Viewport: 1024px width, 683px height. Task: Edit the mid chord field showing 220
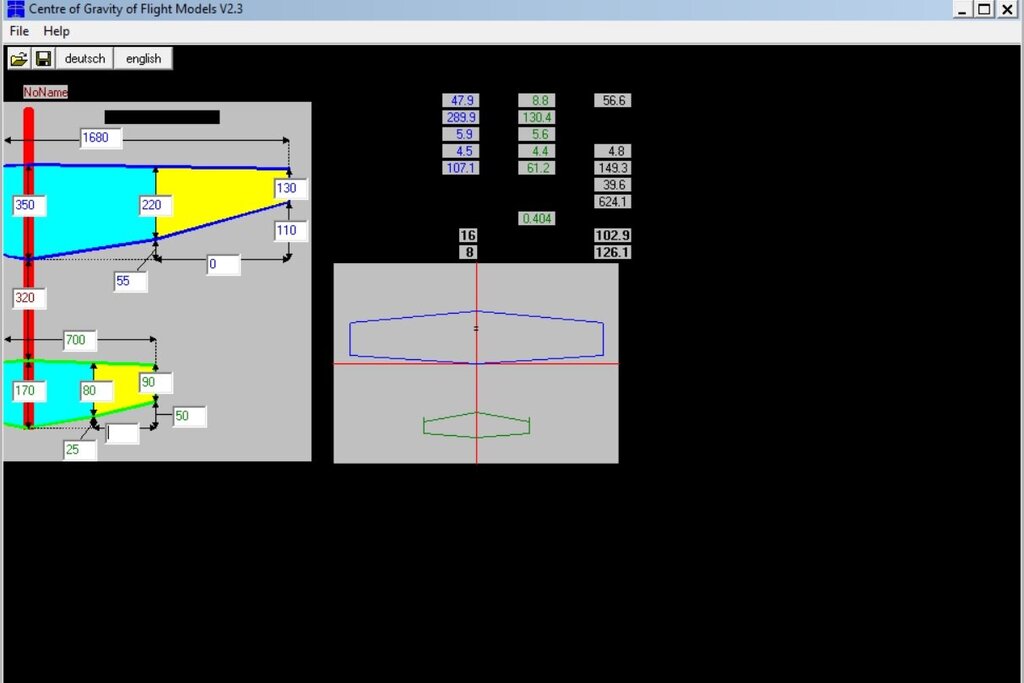(x=156, y=206)
